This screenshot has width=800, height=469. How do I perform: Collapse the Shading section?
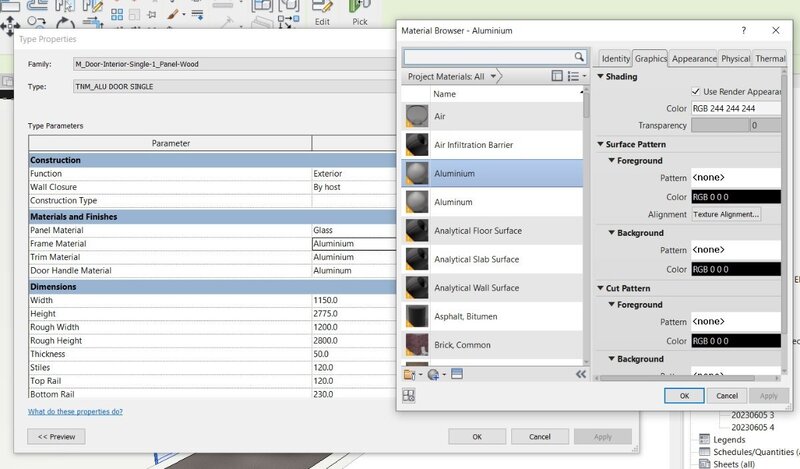[600, 77]
